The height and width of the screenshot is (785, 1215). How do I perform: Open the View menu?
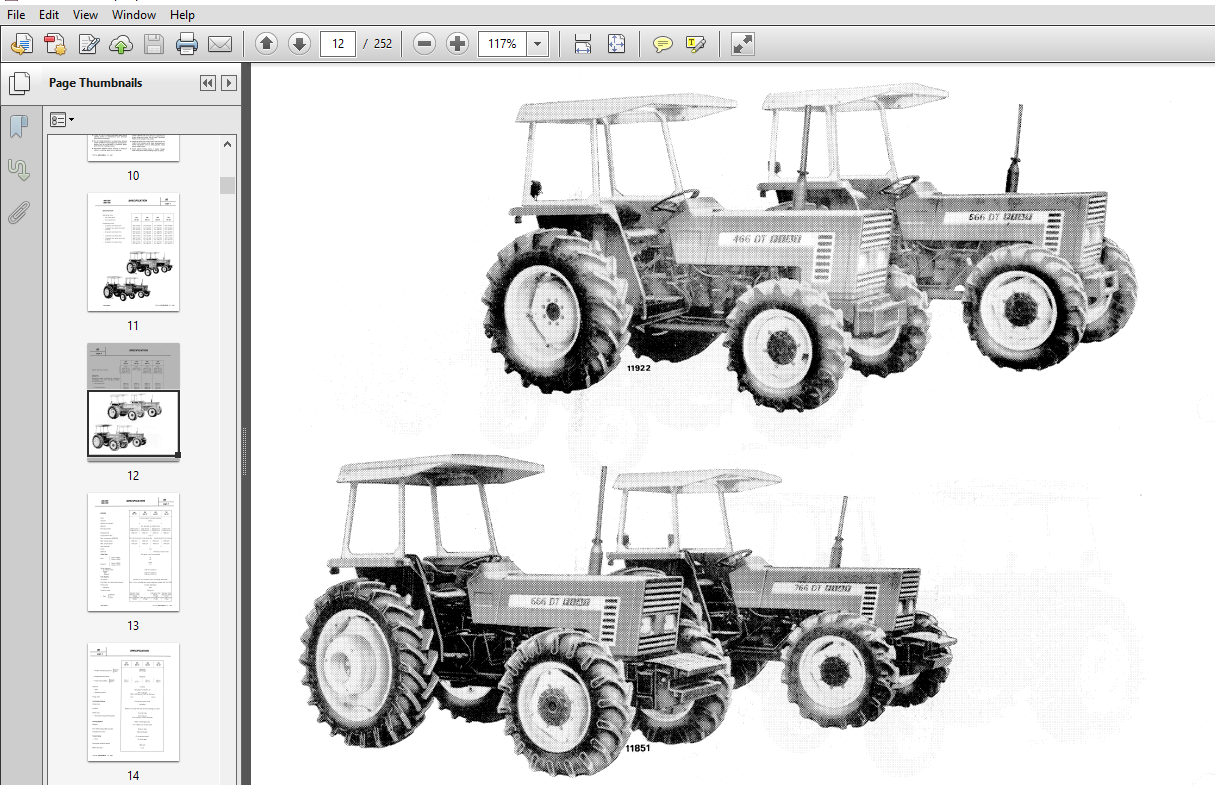coord(86,15)
